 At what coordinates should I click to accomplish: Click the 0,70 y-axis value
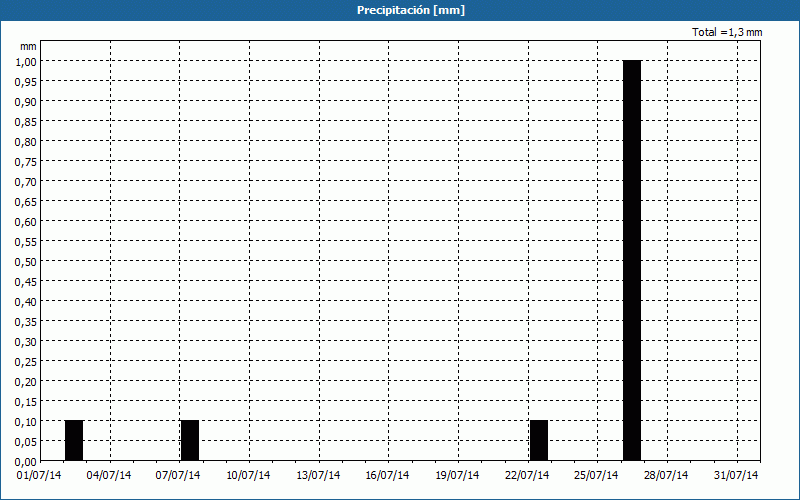pyautogui.click(x=26, y=181)
